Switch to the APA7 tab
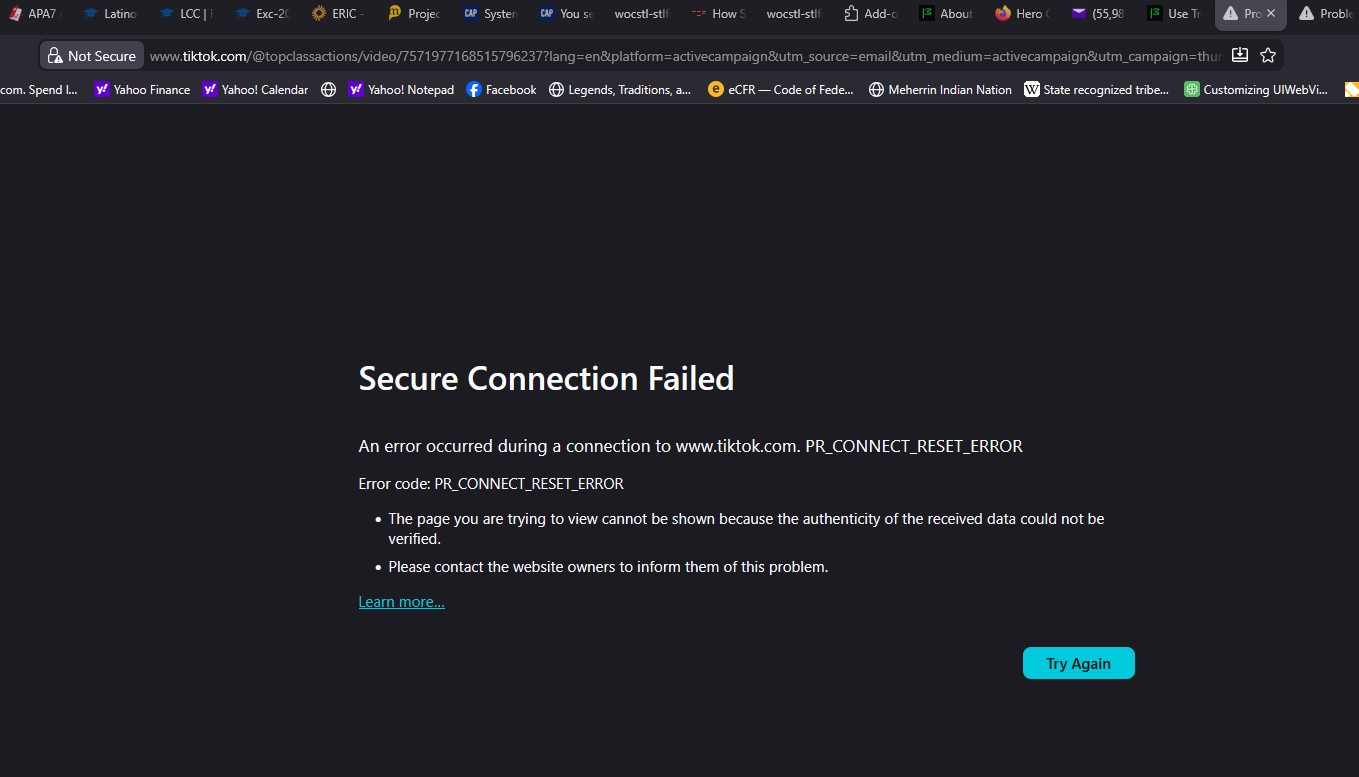The height and width of the screenshot is (777, 1359). tap(34, 14)
